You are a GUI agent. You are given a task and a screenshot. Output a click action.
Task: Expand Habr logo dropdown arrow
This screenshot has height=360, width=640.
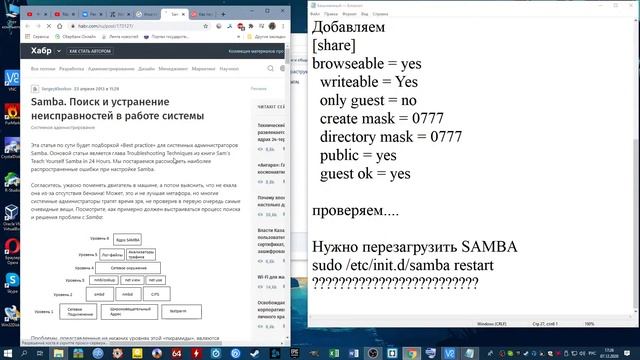(59, 51)
